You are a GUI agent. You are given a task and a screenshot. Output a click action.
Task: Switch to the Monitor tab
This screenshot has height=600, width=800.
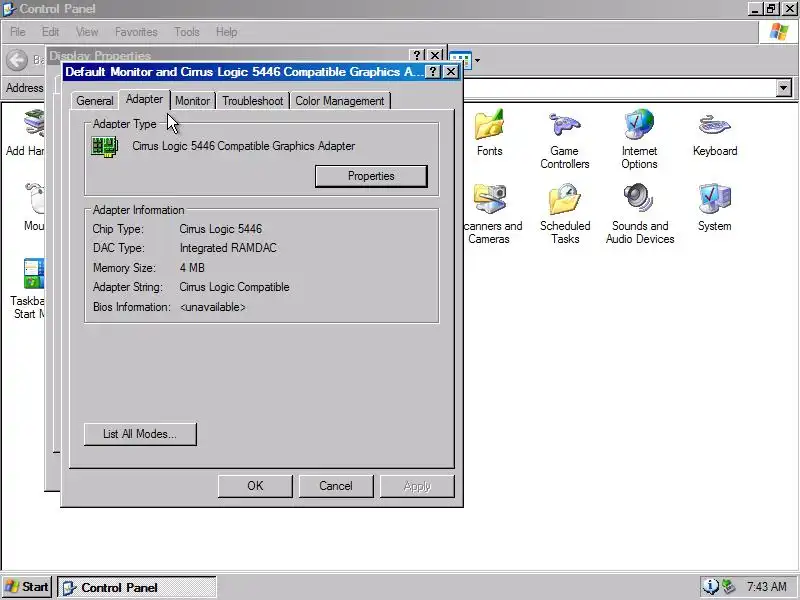pos(192,101)
